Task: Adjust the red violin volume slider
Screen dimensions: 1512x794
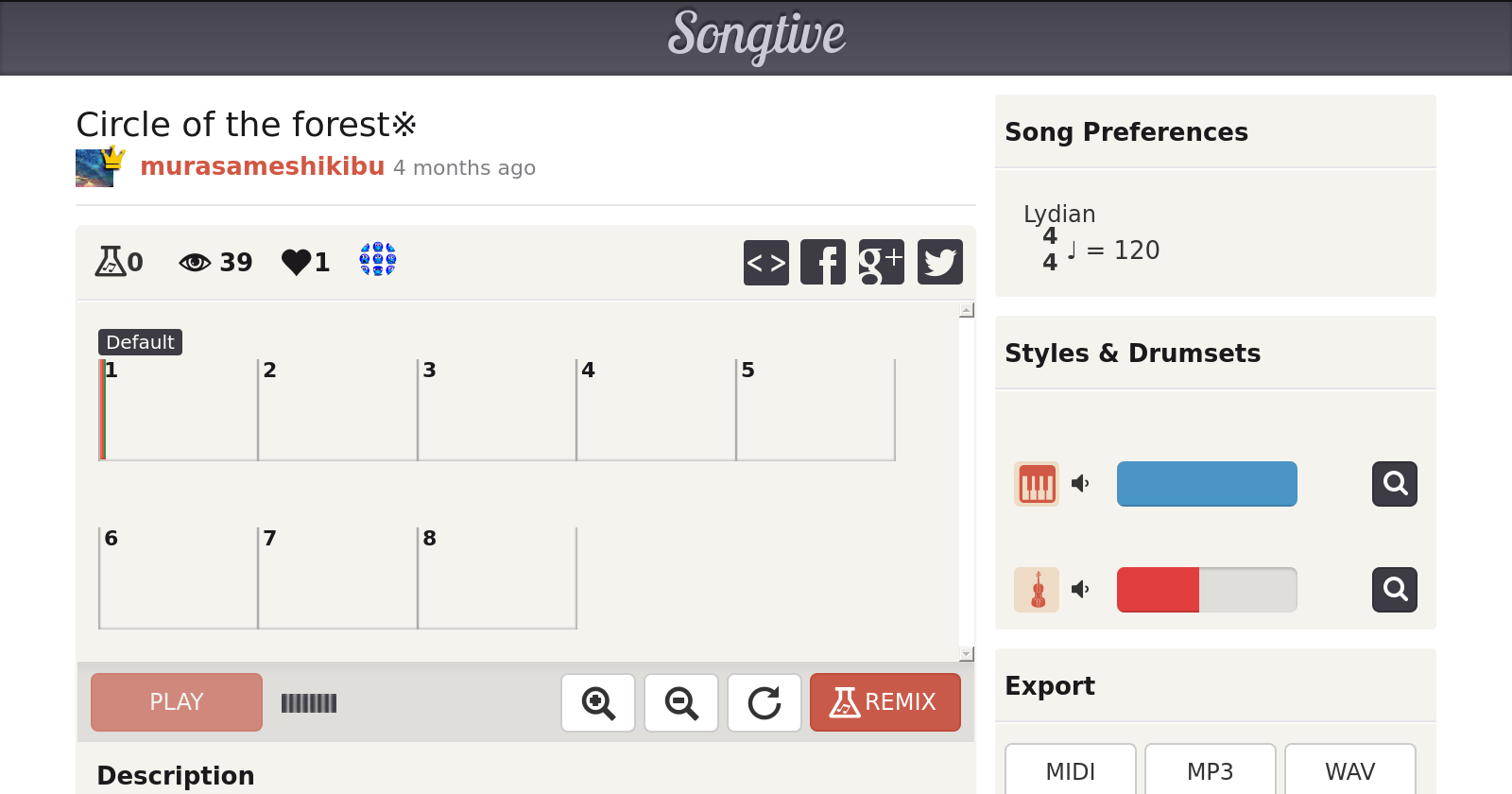Action: click(x=1206, y=590)
